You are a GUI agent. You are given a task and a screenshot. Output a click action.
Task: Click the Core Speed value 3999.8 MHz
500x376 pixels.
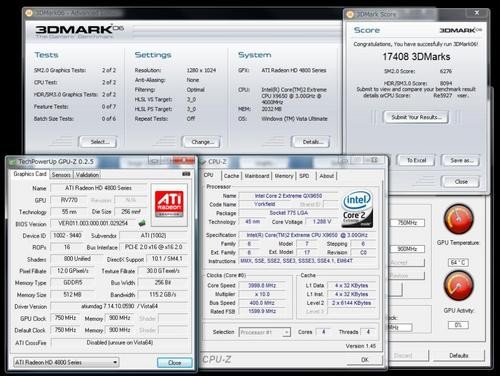point(262,285)
